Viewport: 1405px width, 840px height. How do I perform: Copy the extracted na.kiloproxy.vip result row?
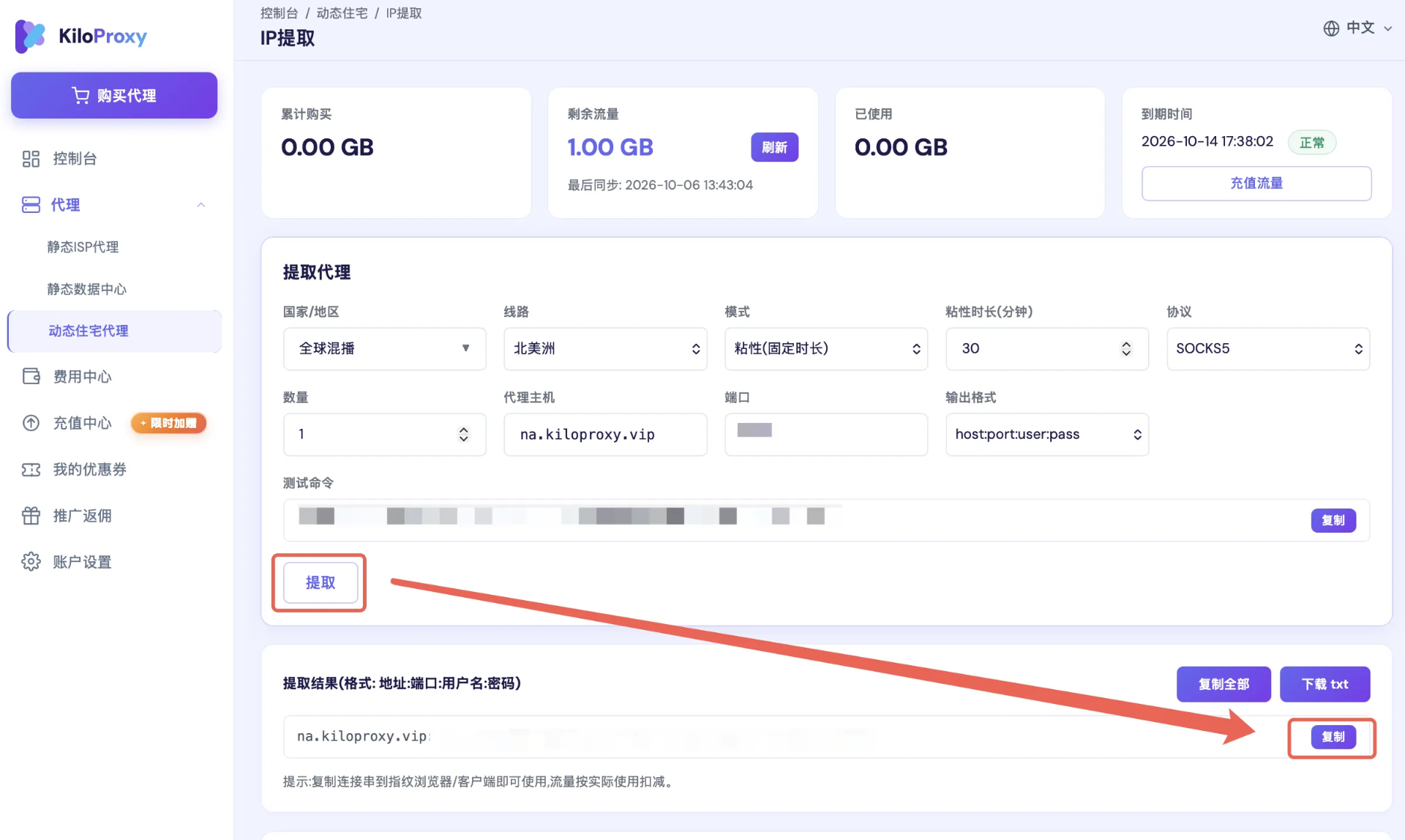pos(1333,737)
